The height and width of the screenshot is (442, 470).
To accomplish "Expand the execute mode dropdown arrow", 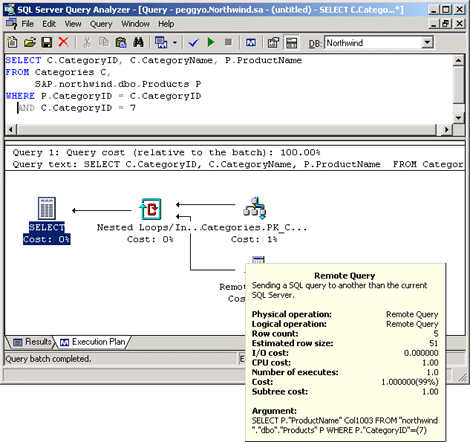I will [175, 43].
